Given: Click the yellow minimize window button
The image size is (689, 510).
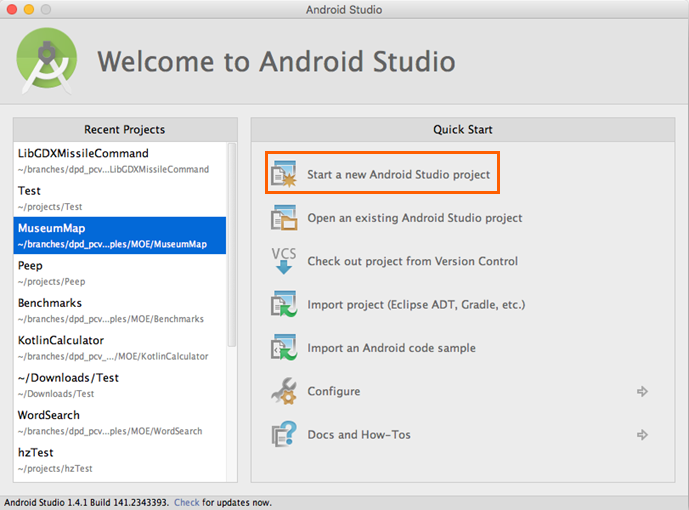Looking at the screenshot, I should click(x=29, y=9).
